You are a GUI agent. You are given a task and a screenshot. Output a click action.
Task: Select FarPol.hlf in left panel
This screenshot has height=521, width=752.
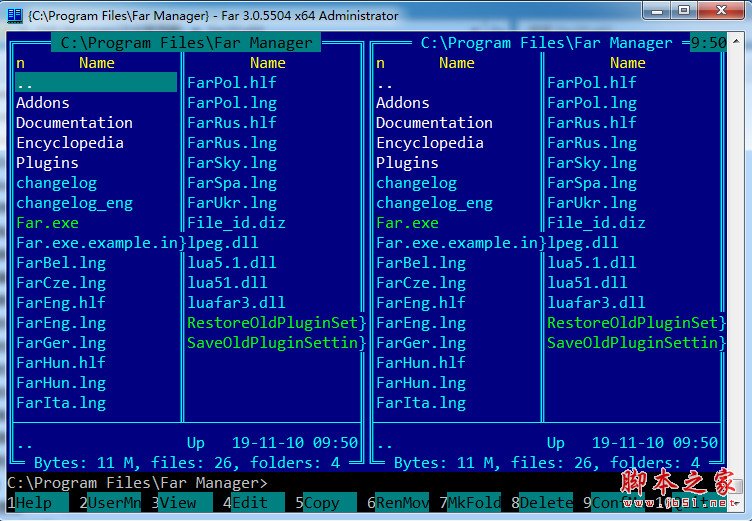pyautogui.click(x=232, y=83)
